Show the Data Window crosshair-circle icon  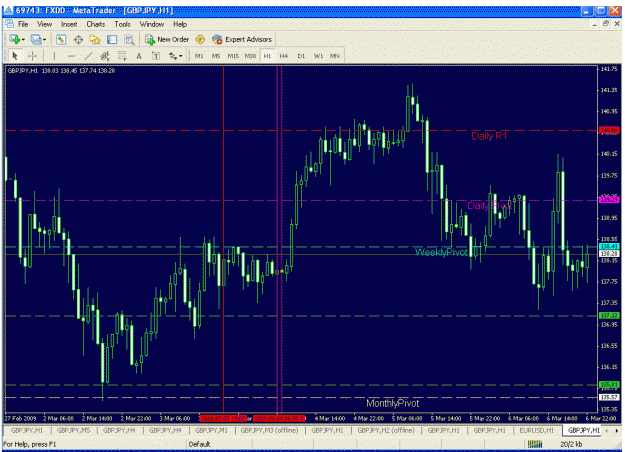pyautogui.click(x=78, y=39)
